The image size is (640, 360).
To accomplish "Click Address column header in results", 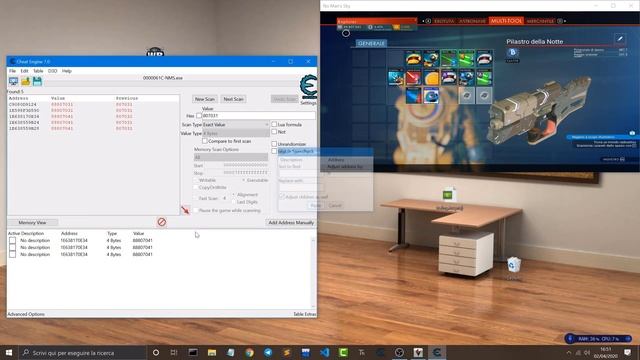I will 19,98.
